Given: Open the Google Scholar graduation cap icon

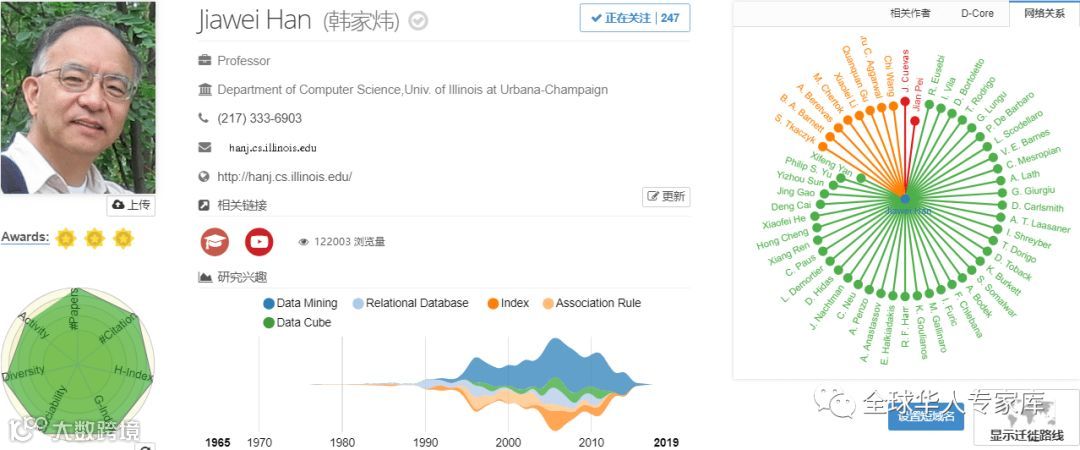Looking at the screenshot, I should (x=215, y=241).
